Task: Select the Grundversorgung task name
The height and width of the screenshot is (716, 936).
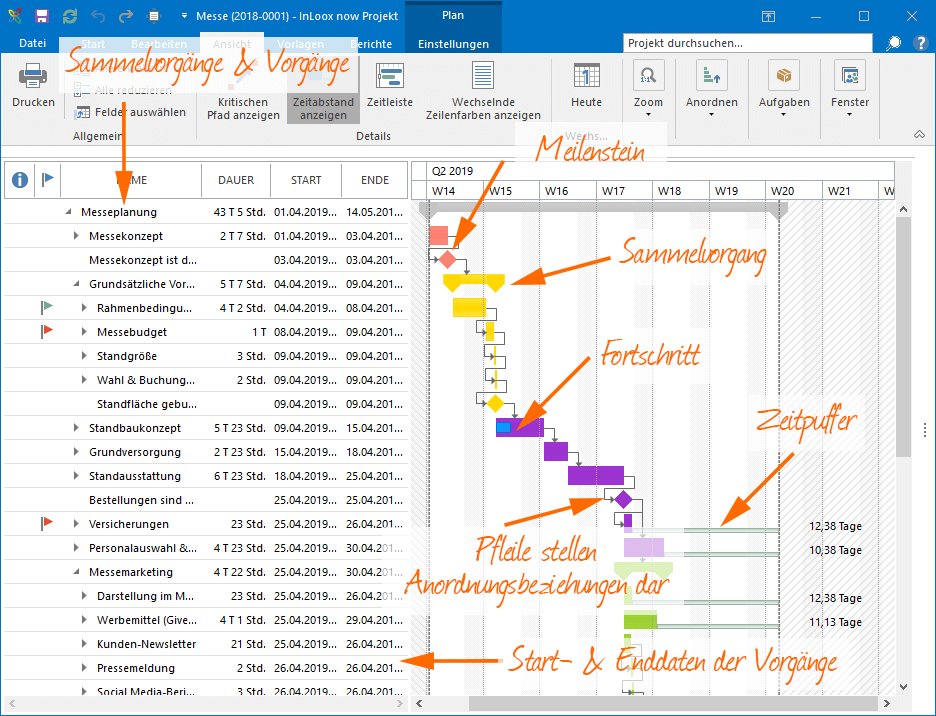Action: (x=135, y=452)
